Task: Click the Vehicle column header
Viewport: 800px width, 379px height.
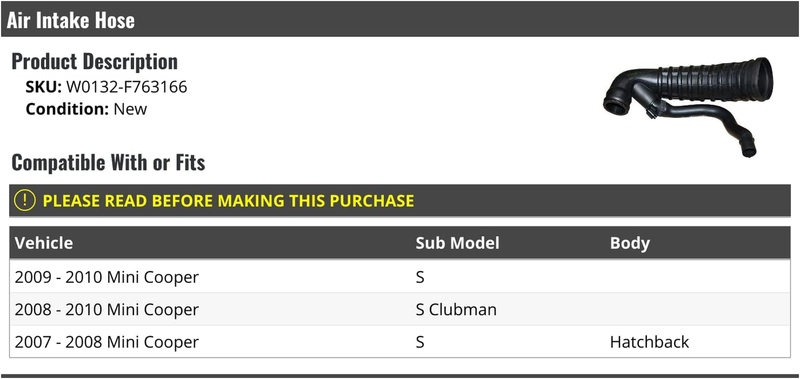Action: (x=44, y=243)
